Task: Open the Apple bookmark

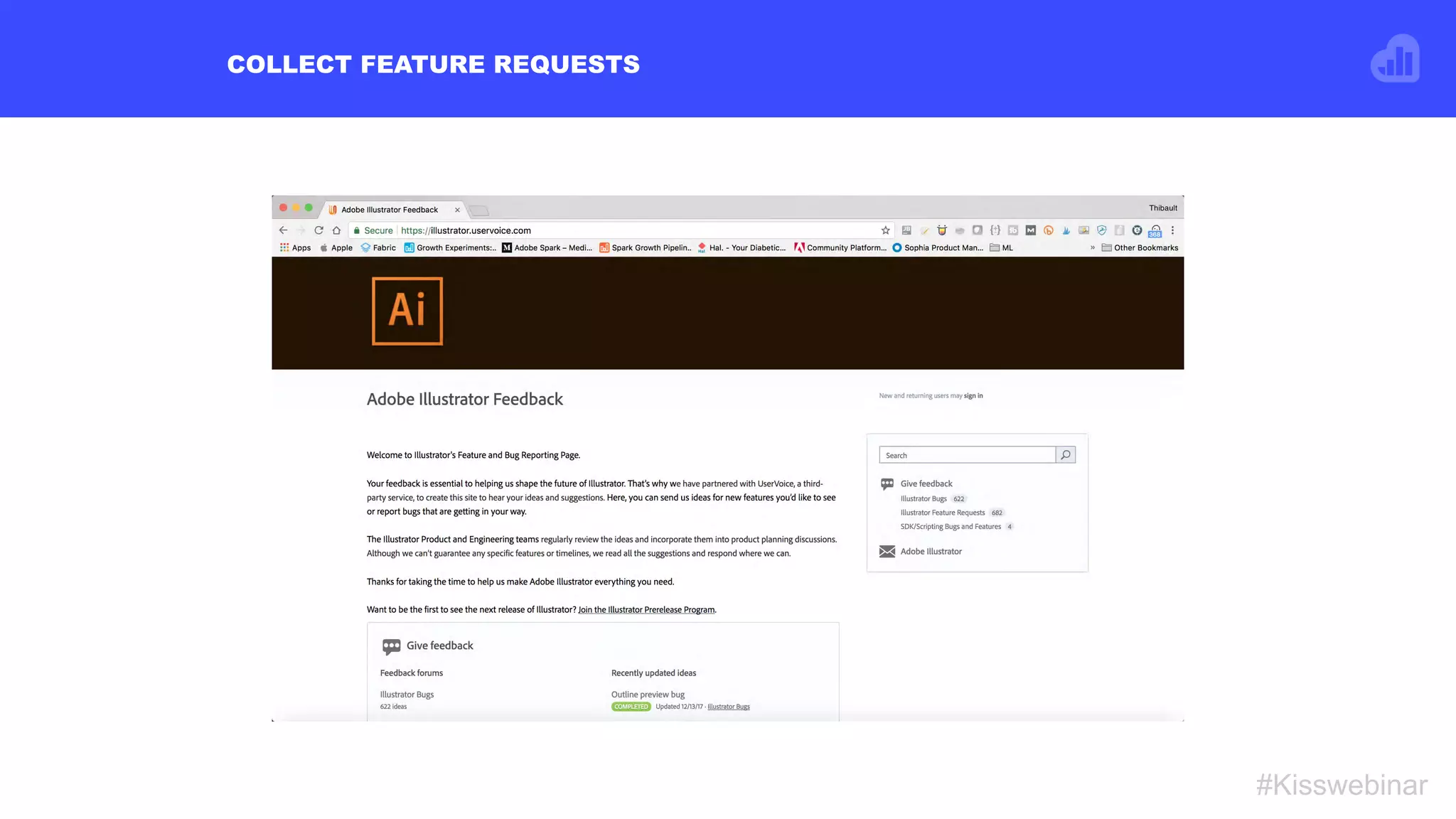Action: tap(336, 247)
